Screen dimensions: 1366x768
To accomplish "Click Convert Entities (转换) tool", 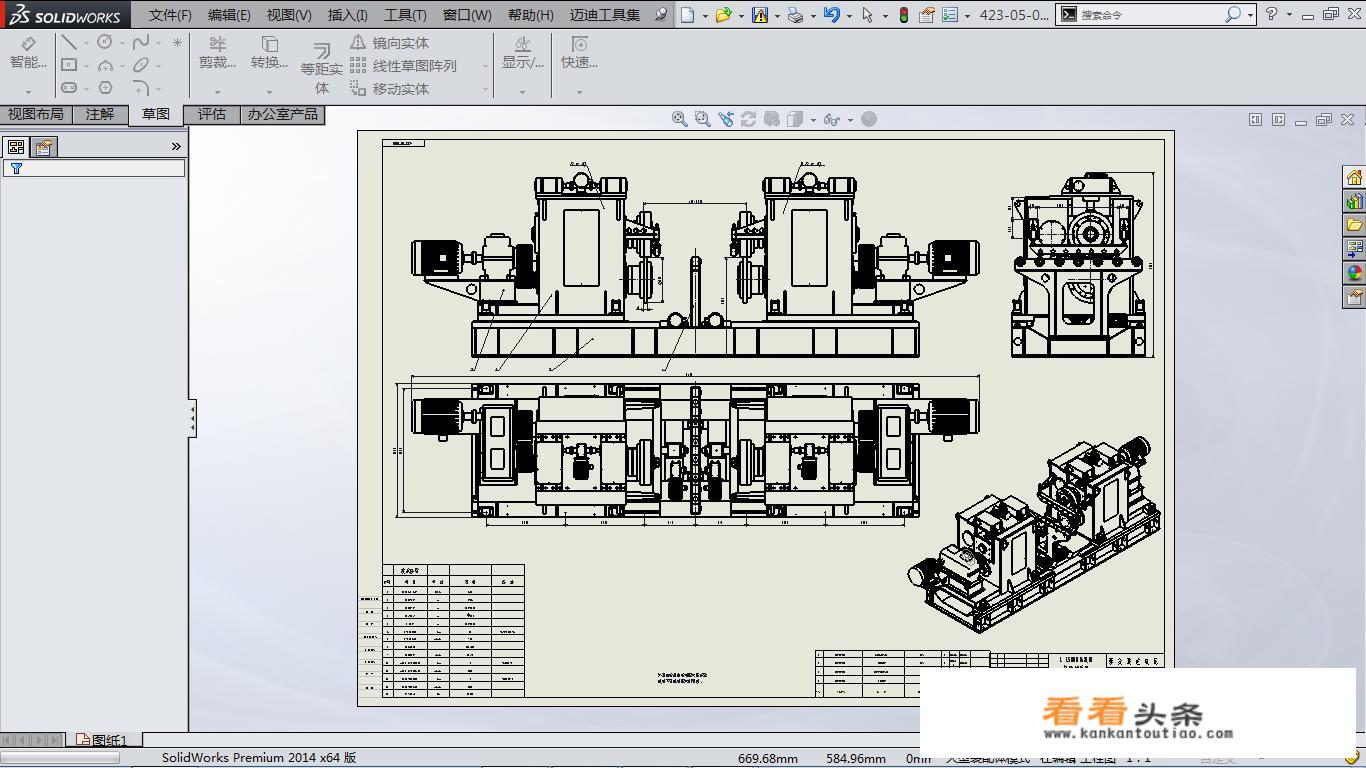I will pyautogui.click(x=269, y=53).
